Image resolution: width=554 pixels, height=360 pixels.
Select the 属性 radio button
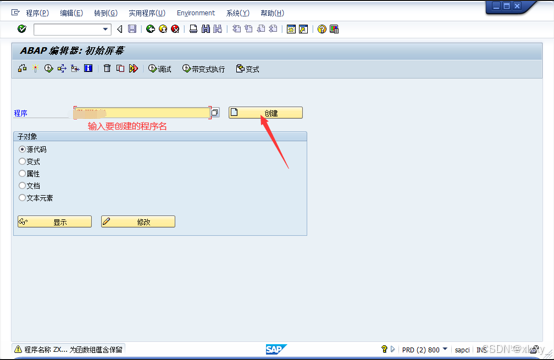point(22,173)
